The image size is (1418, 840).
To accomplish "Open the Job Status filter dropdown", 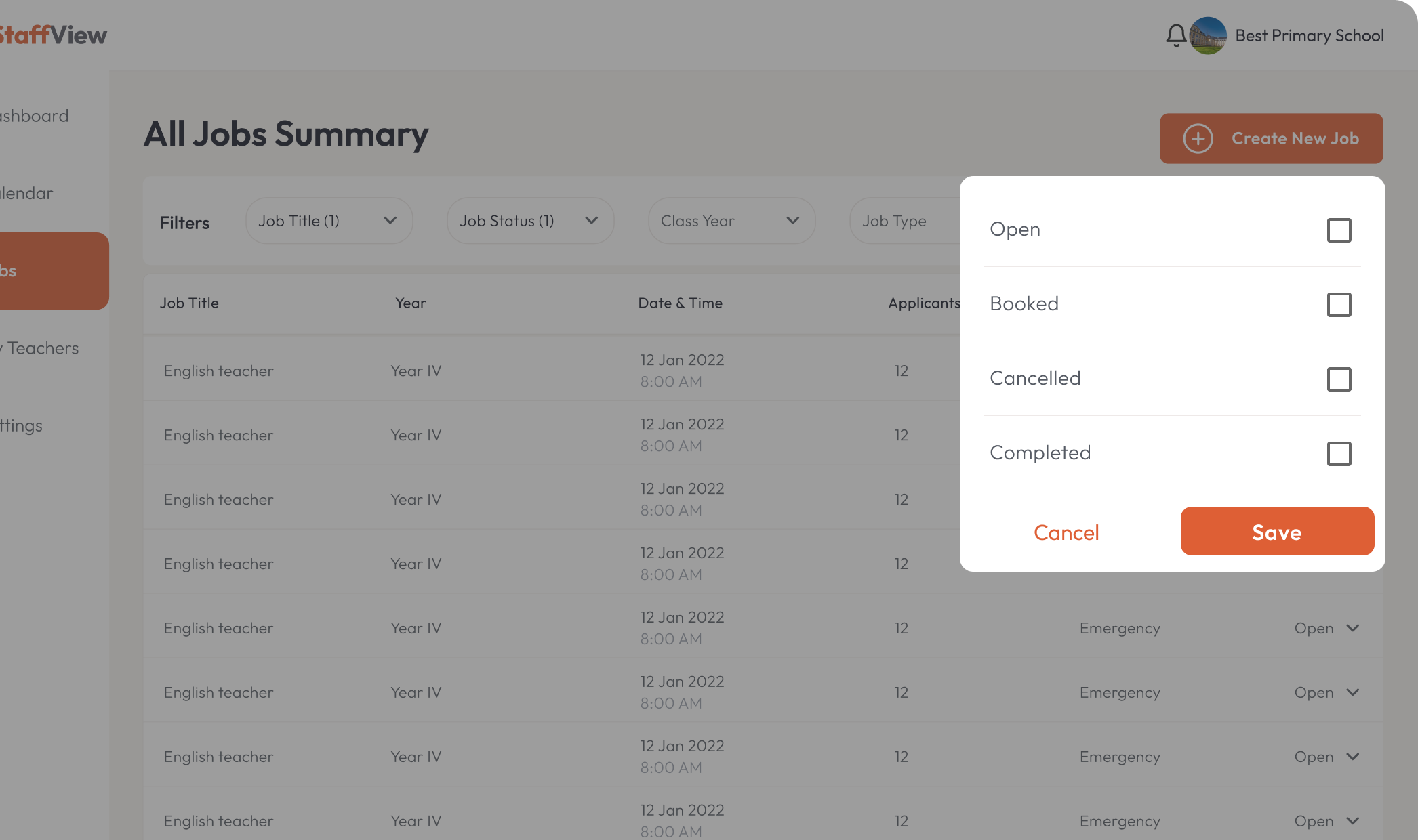I will (x=530, y=221).
